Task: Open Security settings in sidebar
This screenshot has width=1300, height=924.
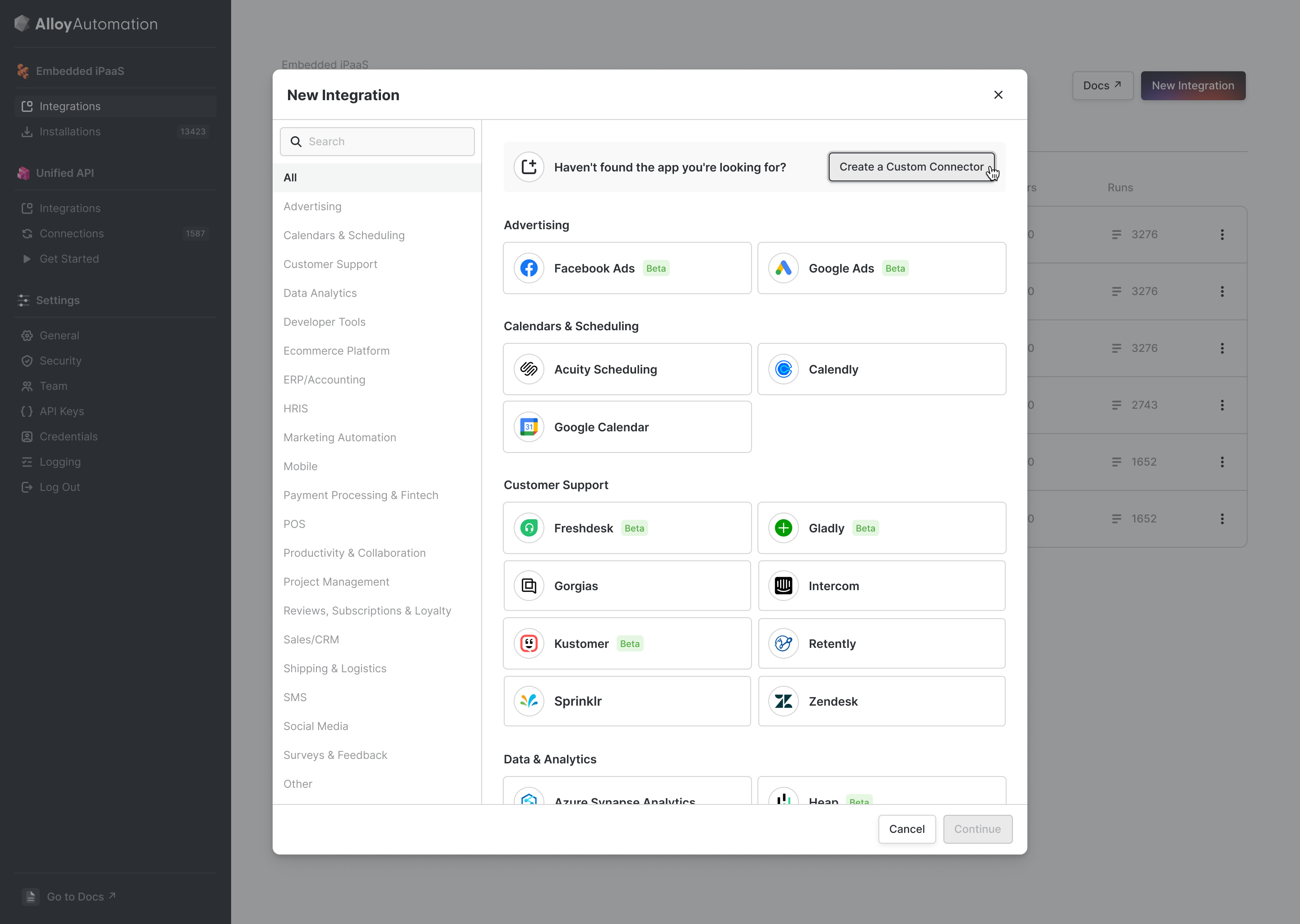Action: point(116,361)
